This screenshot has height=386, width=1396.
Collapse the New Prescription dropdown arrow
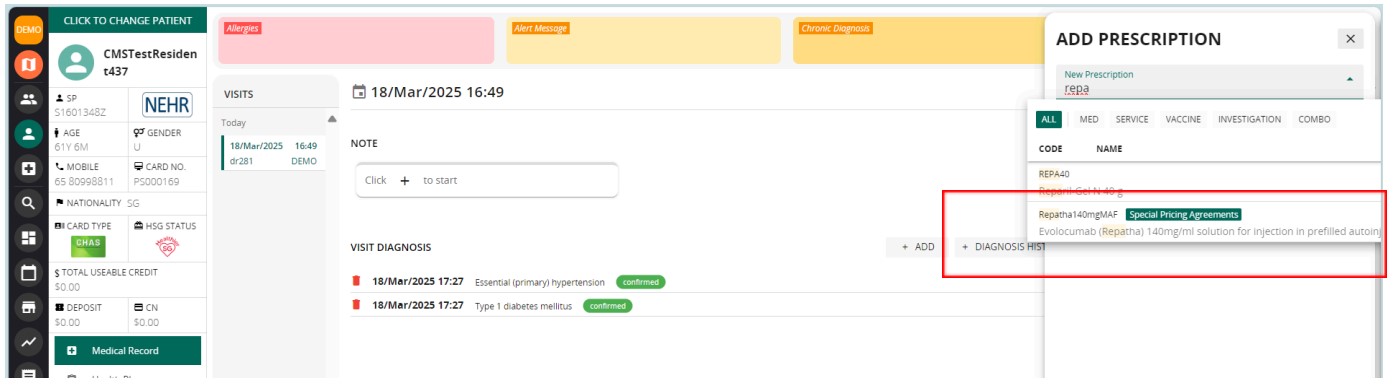click(x=1349, y=79)
